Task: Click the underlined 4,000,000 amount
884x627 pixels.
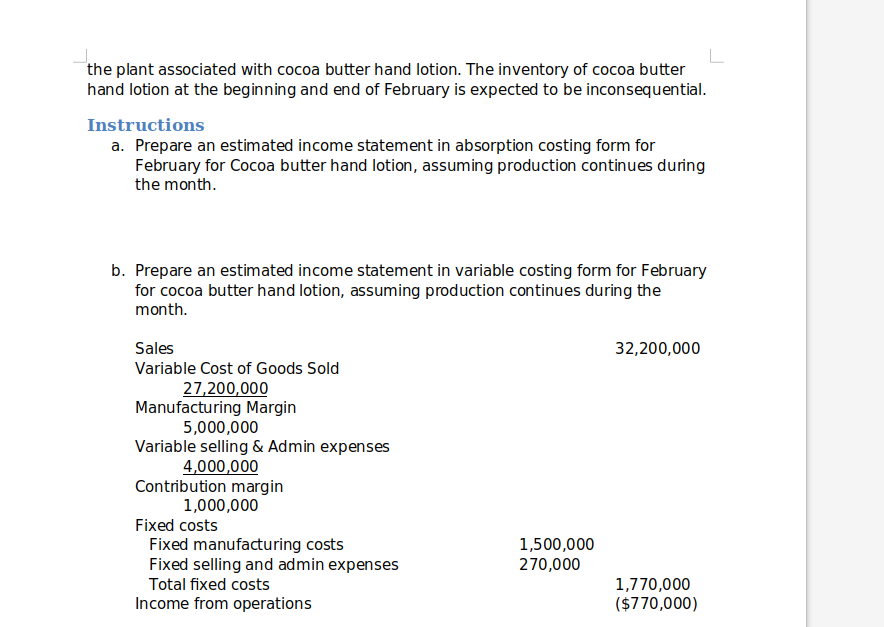Action: coord(220,466)
